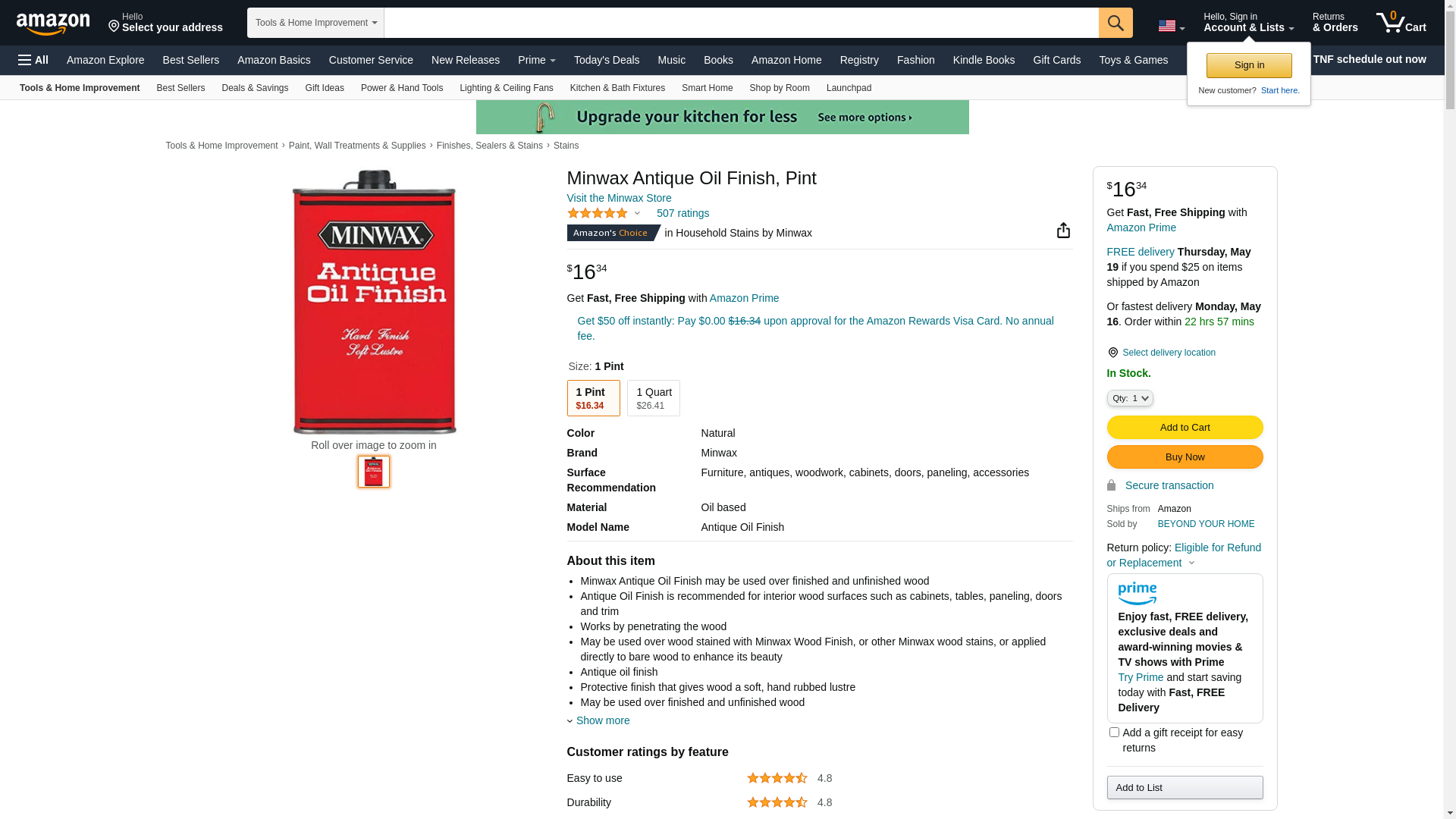The width and height of the screenshot is (1456, 819).
Task: Click the search magnifying glass button
Action: pos(1116,23)
